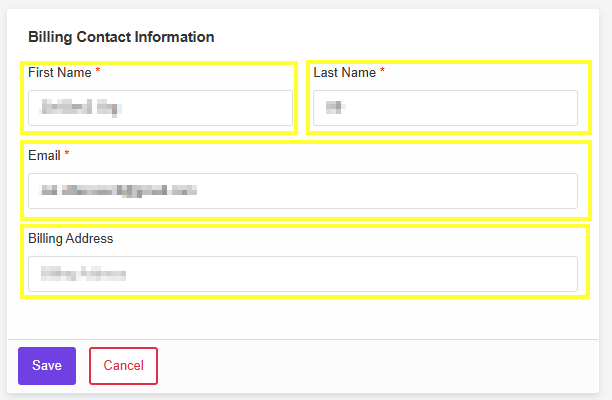Click the blurred email address text
The image size is (612, 400).
pyautogui.click(x=118, y=191)
